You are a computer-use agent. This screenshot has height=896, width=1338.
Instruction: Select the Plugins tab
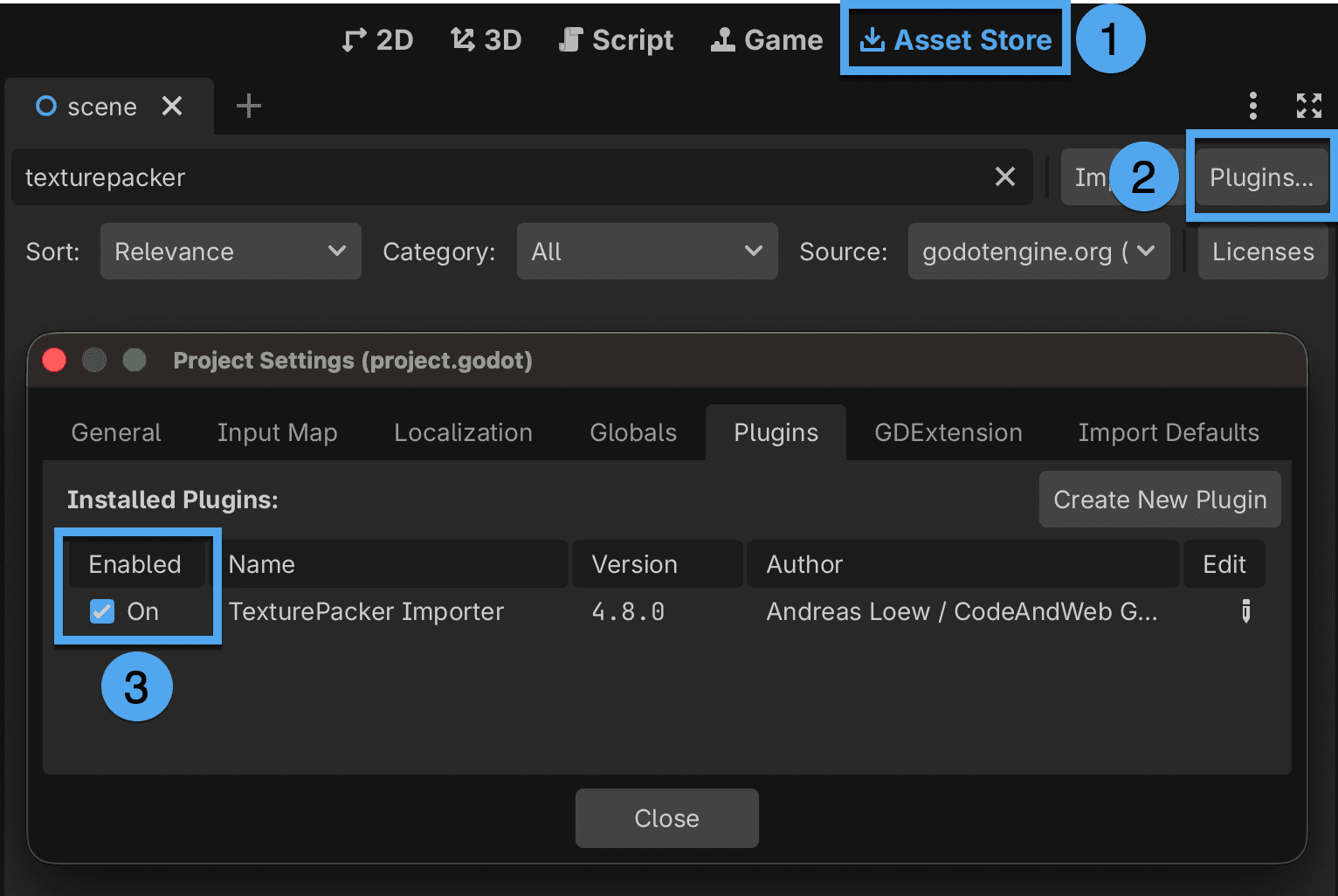tap(776, 432)
